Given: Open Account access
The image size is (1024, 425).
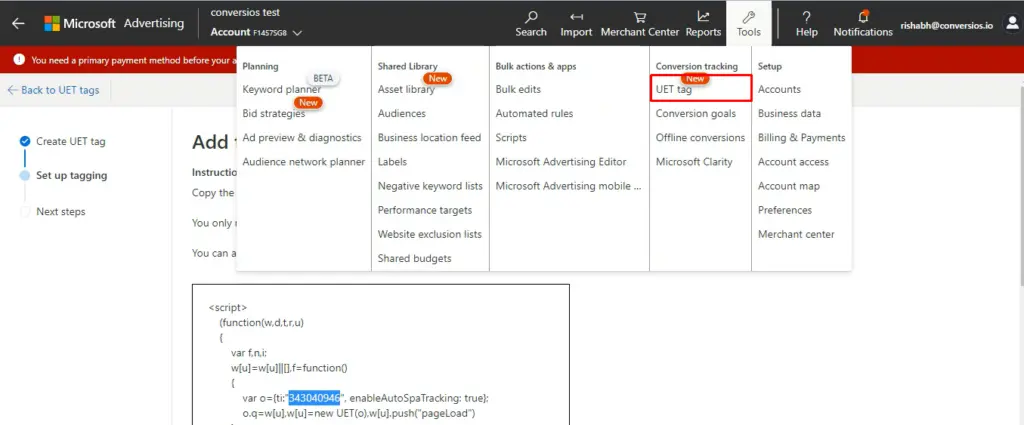Looking at the screenshot, I should (793, 162).
